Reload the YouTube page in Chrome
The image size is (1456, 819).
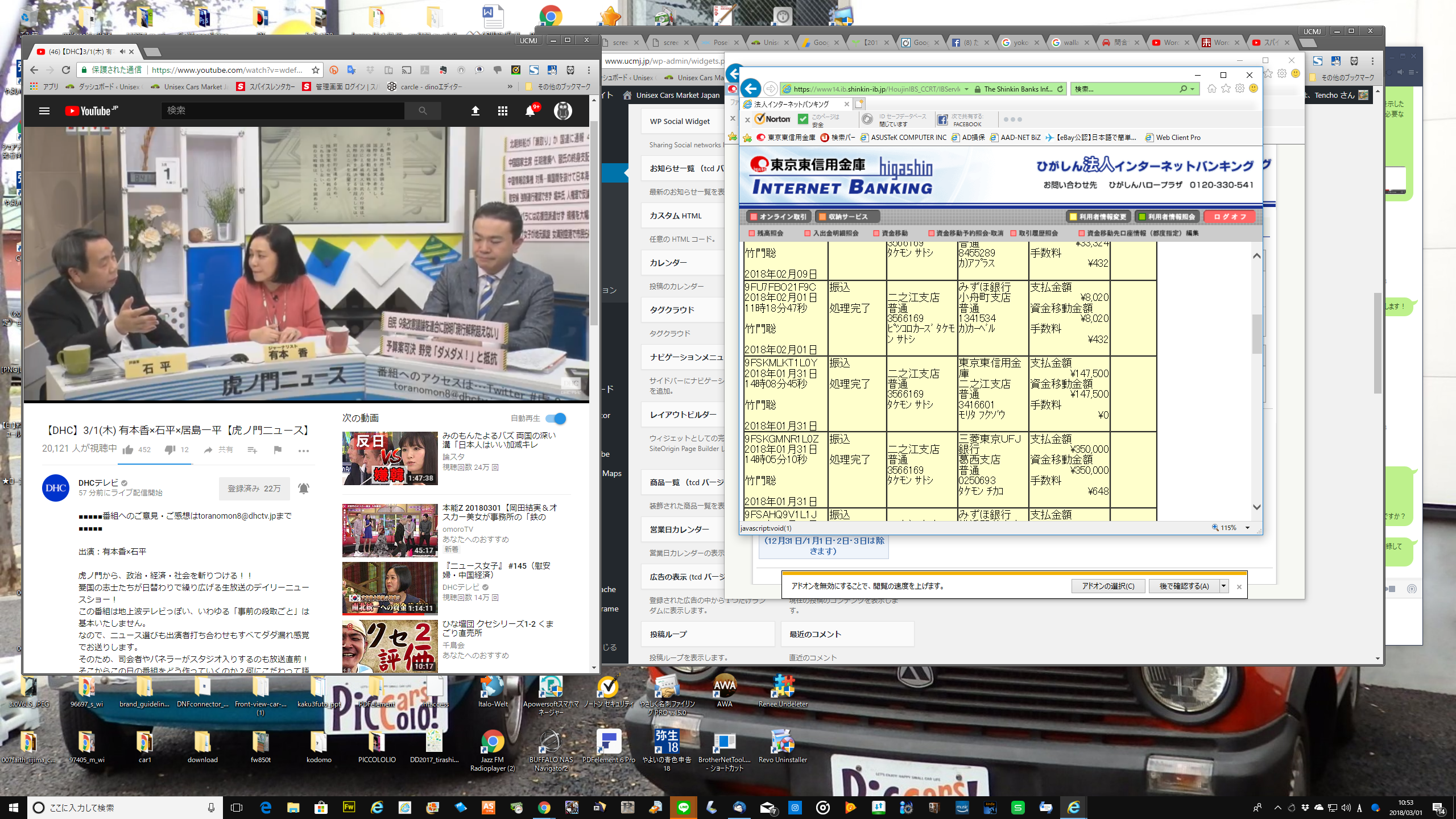tap(66, 70)
